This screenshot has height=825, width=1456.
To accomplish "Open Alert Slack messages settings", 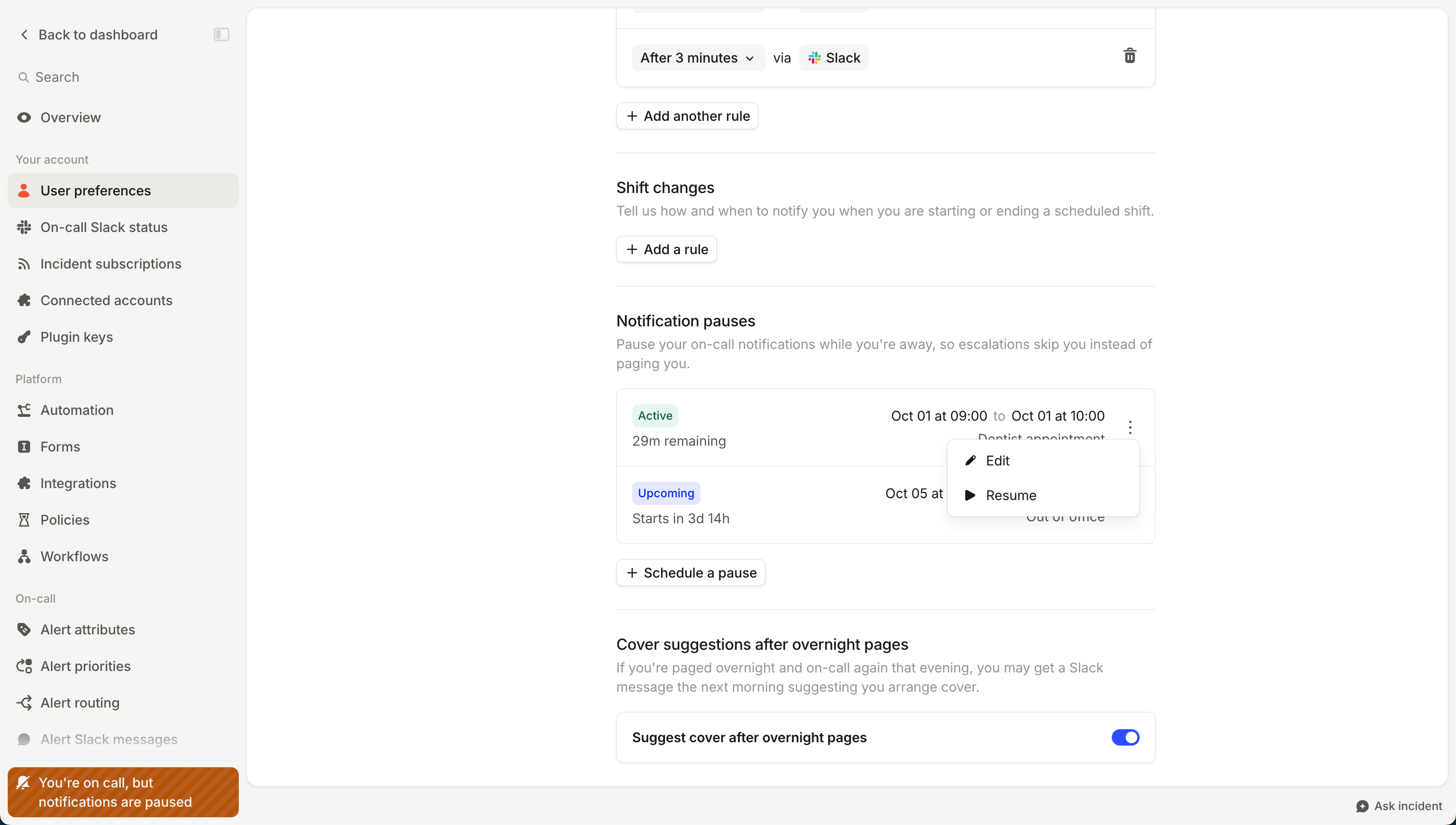I will click(x=123, y=739).
